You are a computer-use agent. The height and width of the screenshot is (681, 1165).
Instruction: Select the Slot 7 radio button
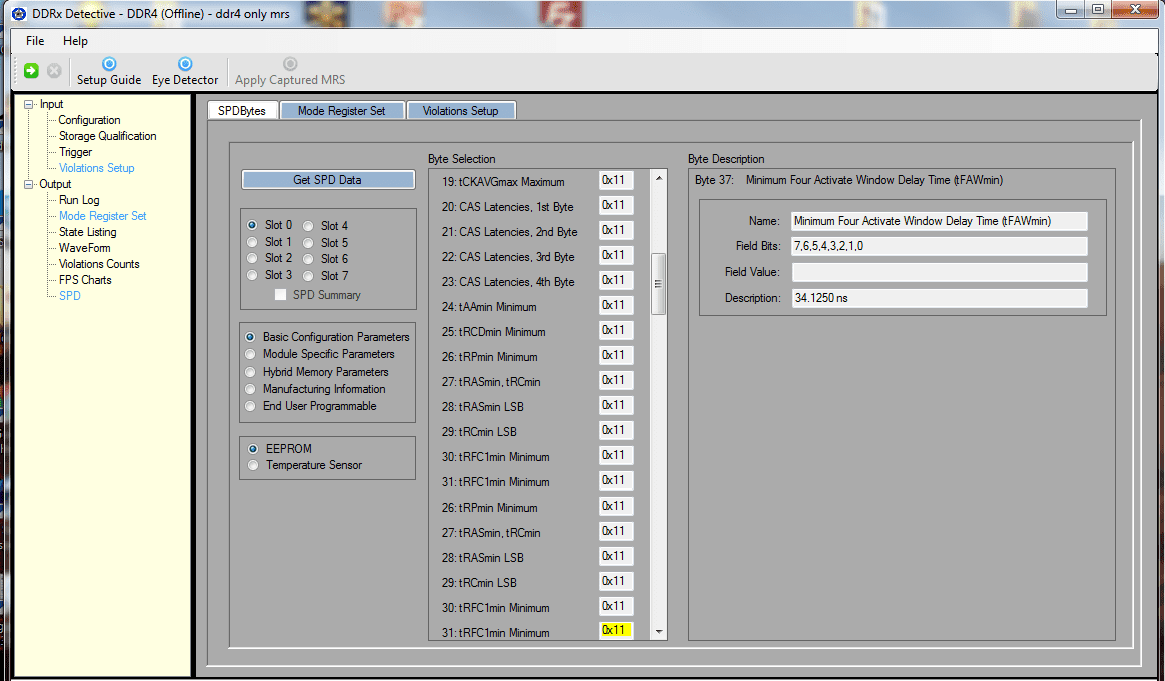pyautogui.click(x=308, y=276)
